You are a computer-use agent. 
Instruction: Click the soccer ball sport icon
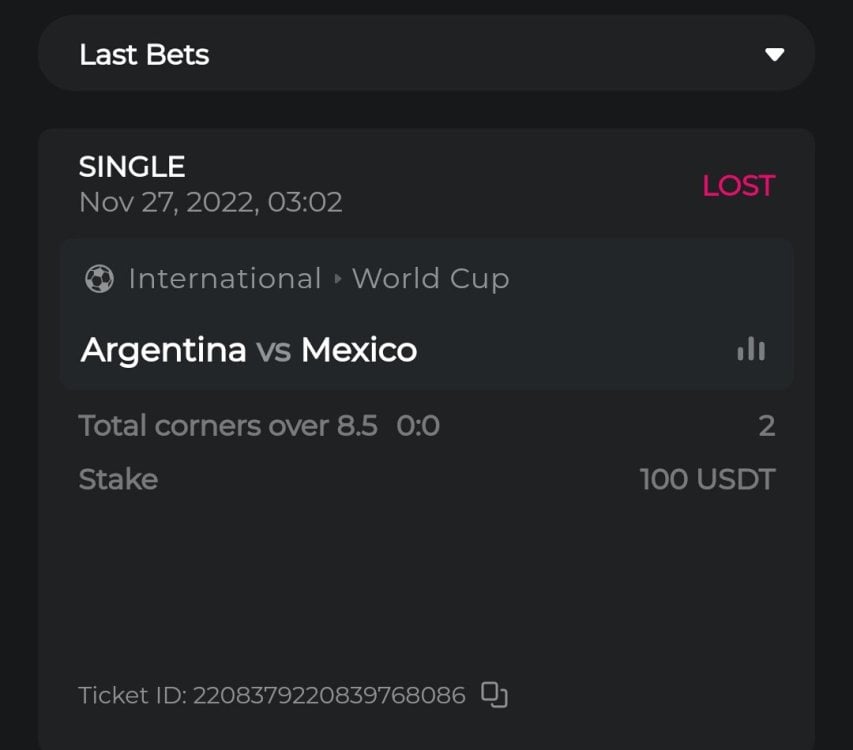(x=99, y=278)
